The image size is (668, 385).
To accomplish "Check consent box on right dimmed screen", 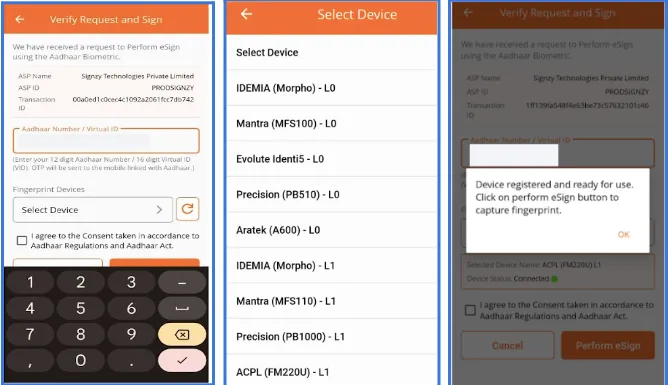I will (470, 310).
